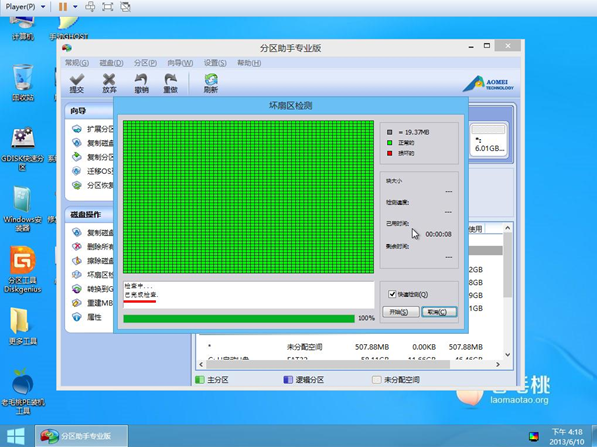The image size is (597, 447).
Task: Click the green 100% progress bar
Action: click(x=239, y=318)
